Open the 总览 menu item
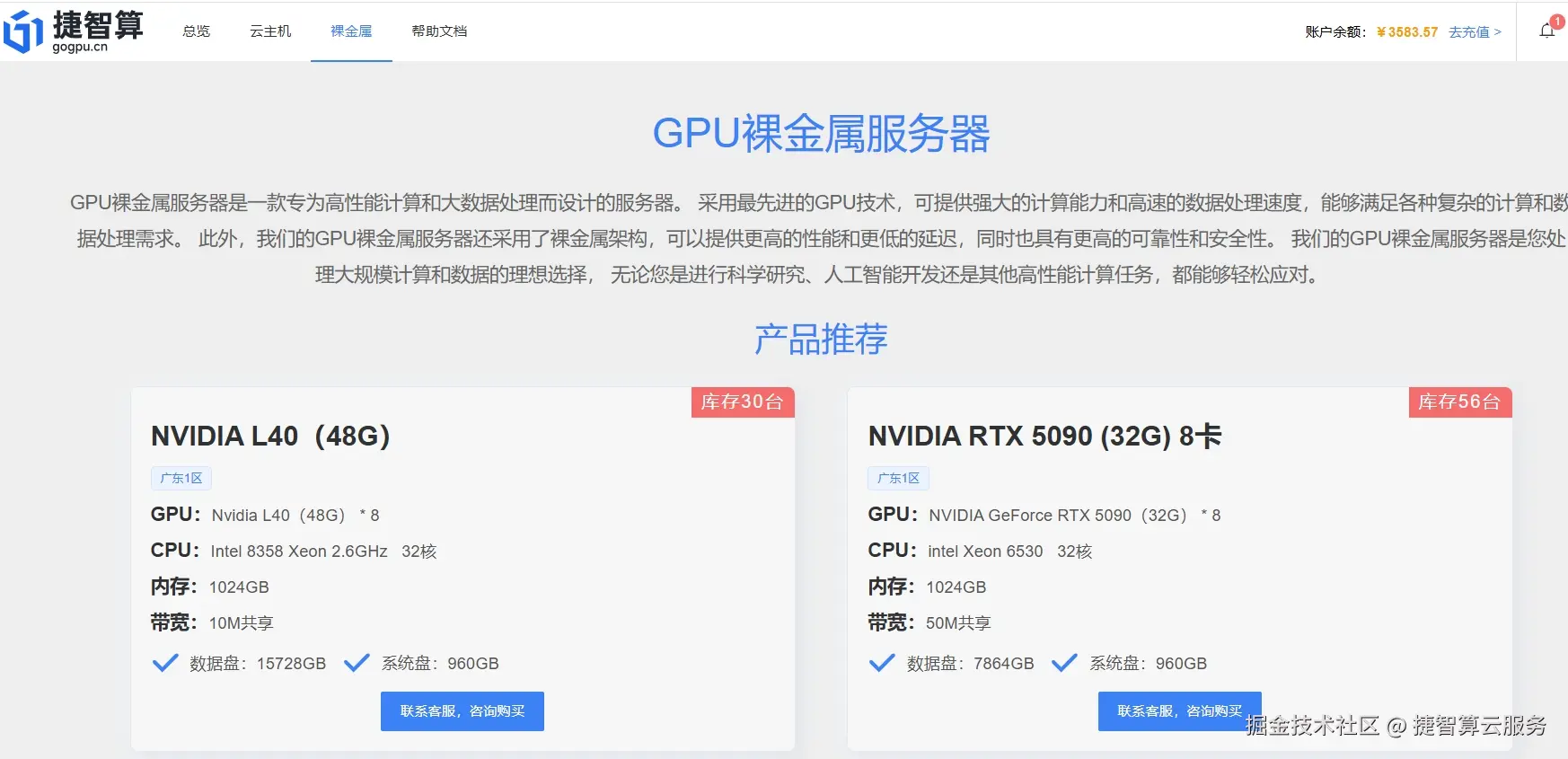This screenshot has width=1568, height=759. [196, 31]
